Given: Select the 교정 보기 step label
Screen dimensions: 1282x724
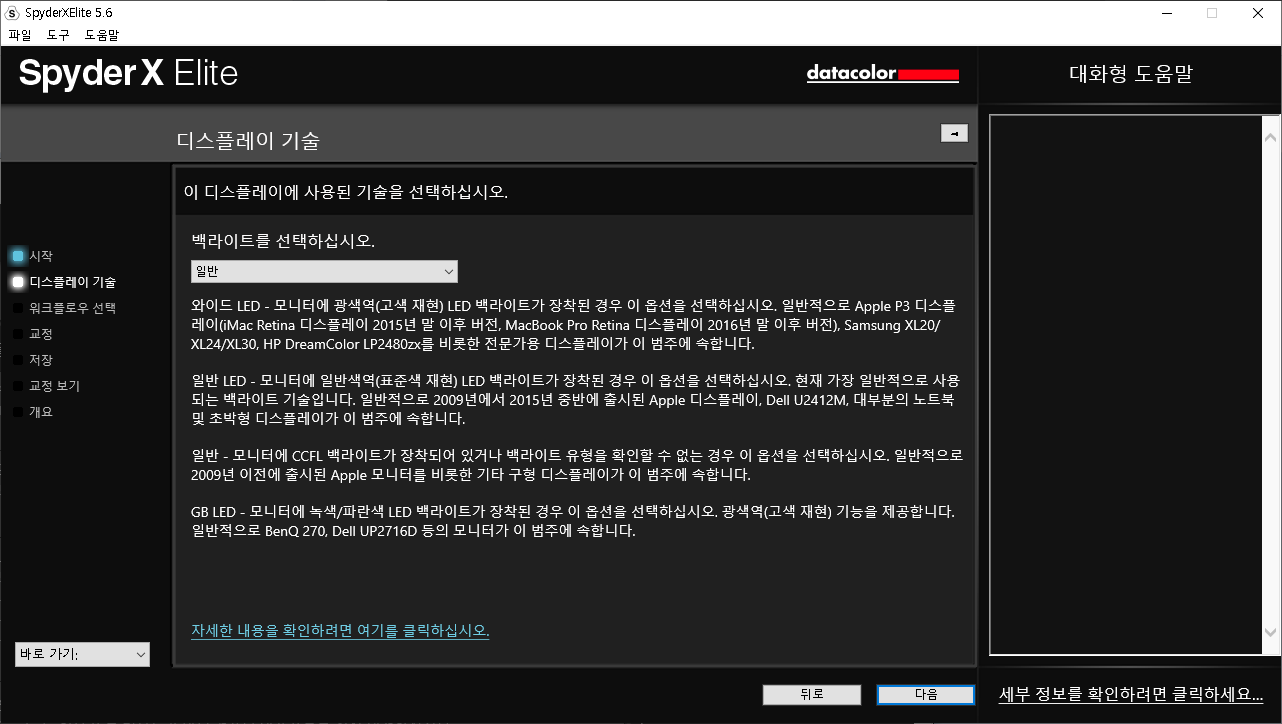Looking at the screenshot, I should [54, 386].
